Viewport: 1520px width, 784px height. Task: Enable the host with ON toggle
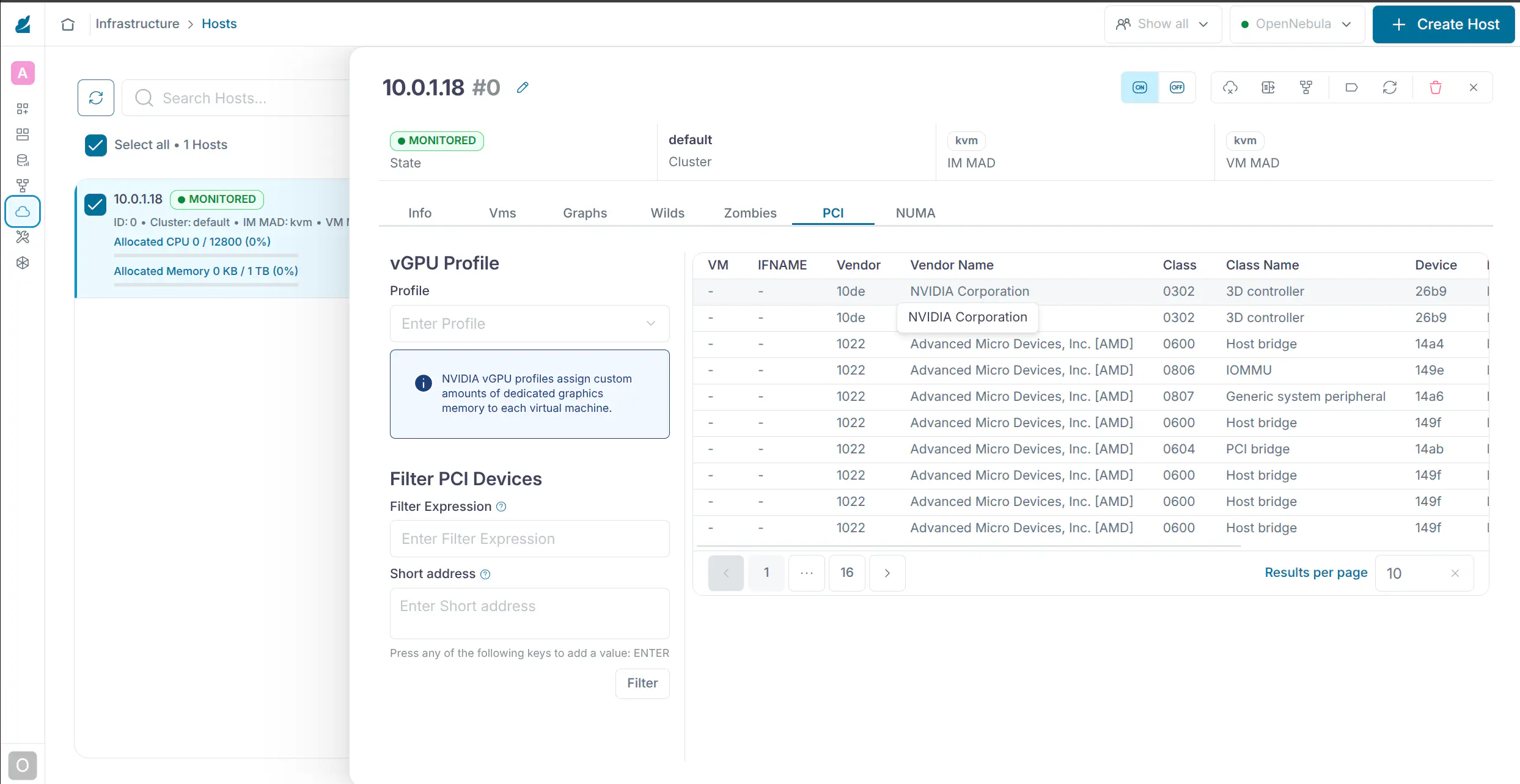click(x=1140, y=87)
